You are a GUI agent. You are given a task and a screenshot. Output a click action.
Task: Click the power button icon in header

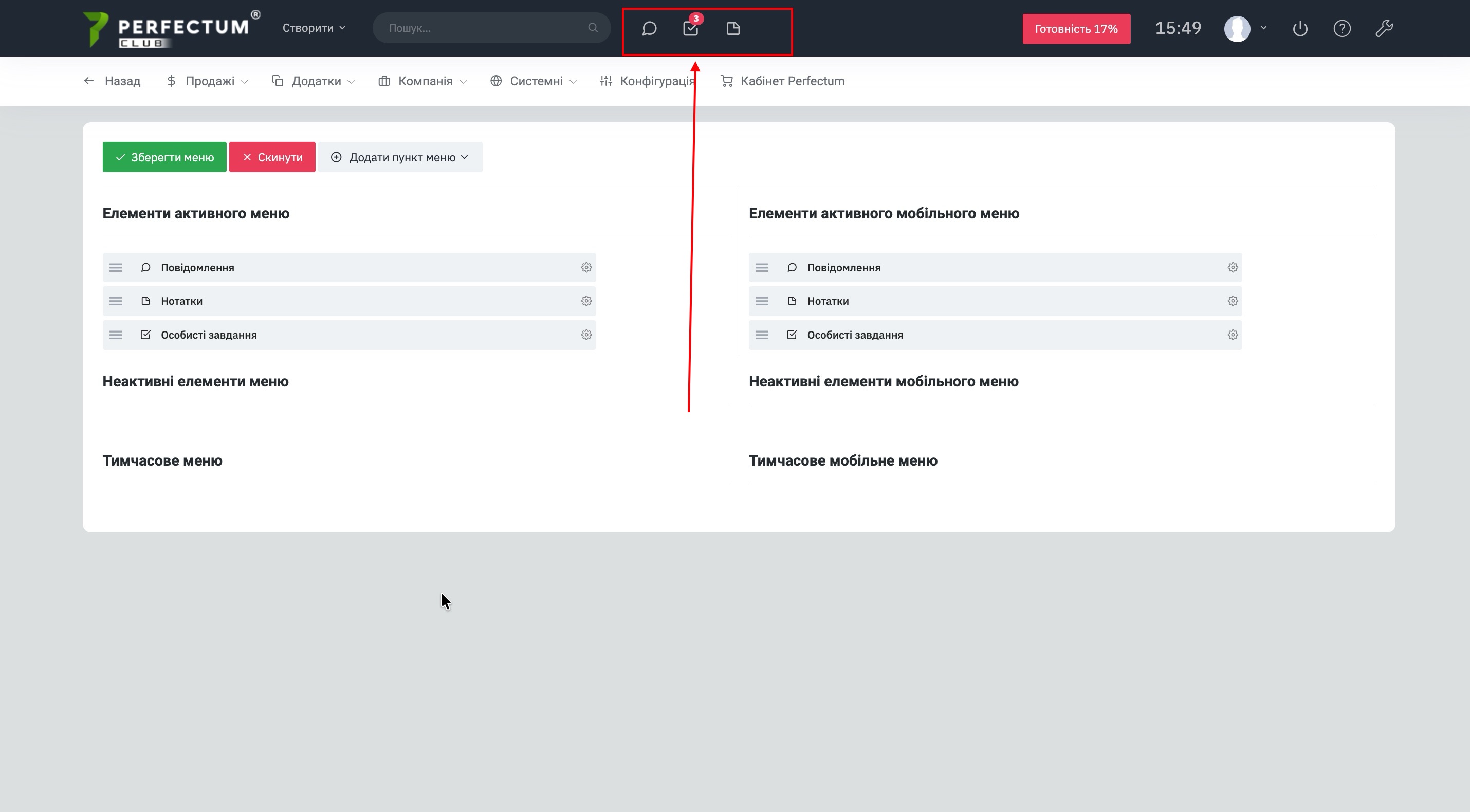(1300, 29)
